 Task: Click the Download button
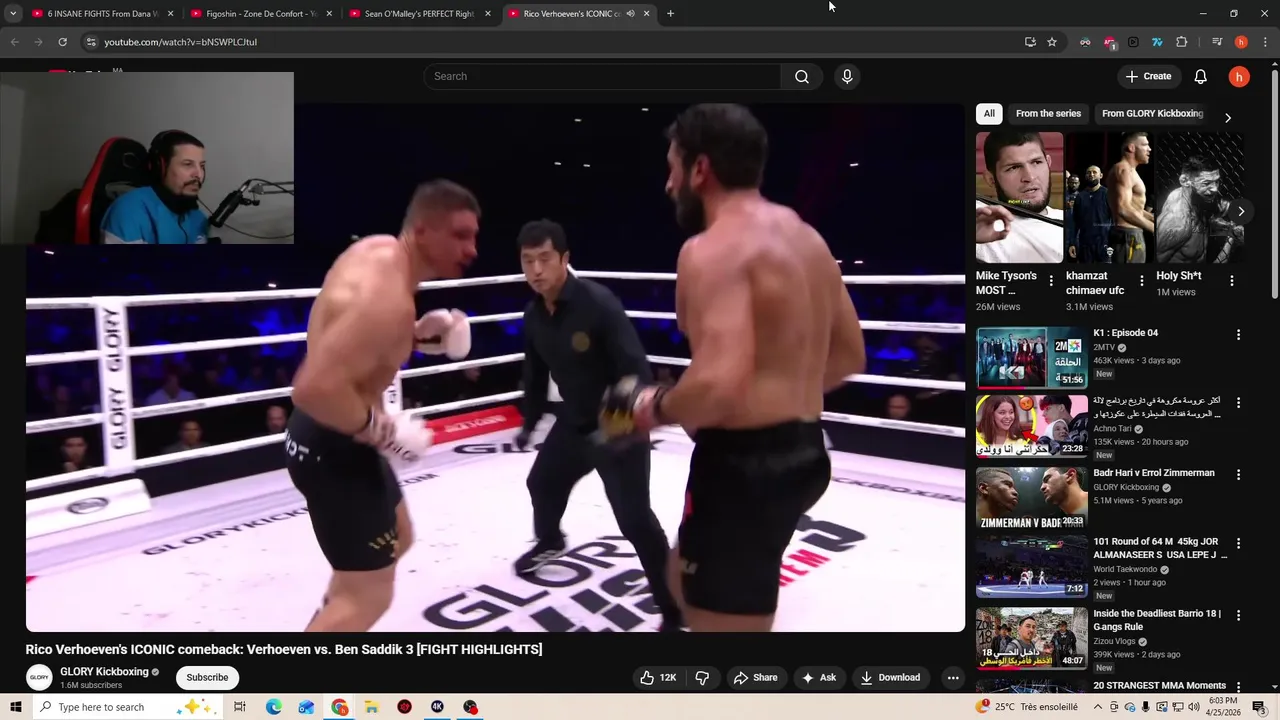click(x=890, y=677)
